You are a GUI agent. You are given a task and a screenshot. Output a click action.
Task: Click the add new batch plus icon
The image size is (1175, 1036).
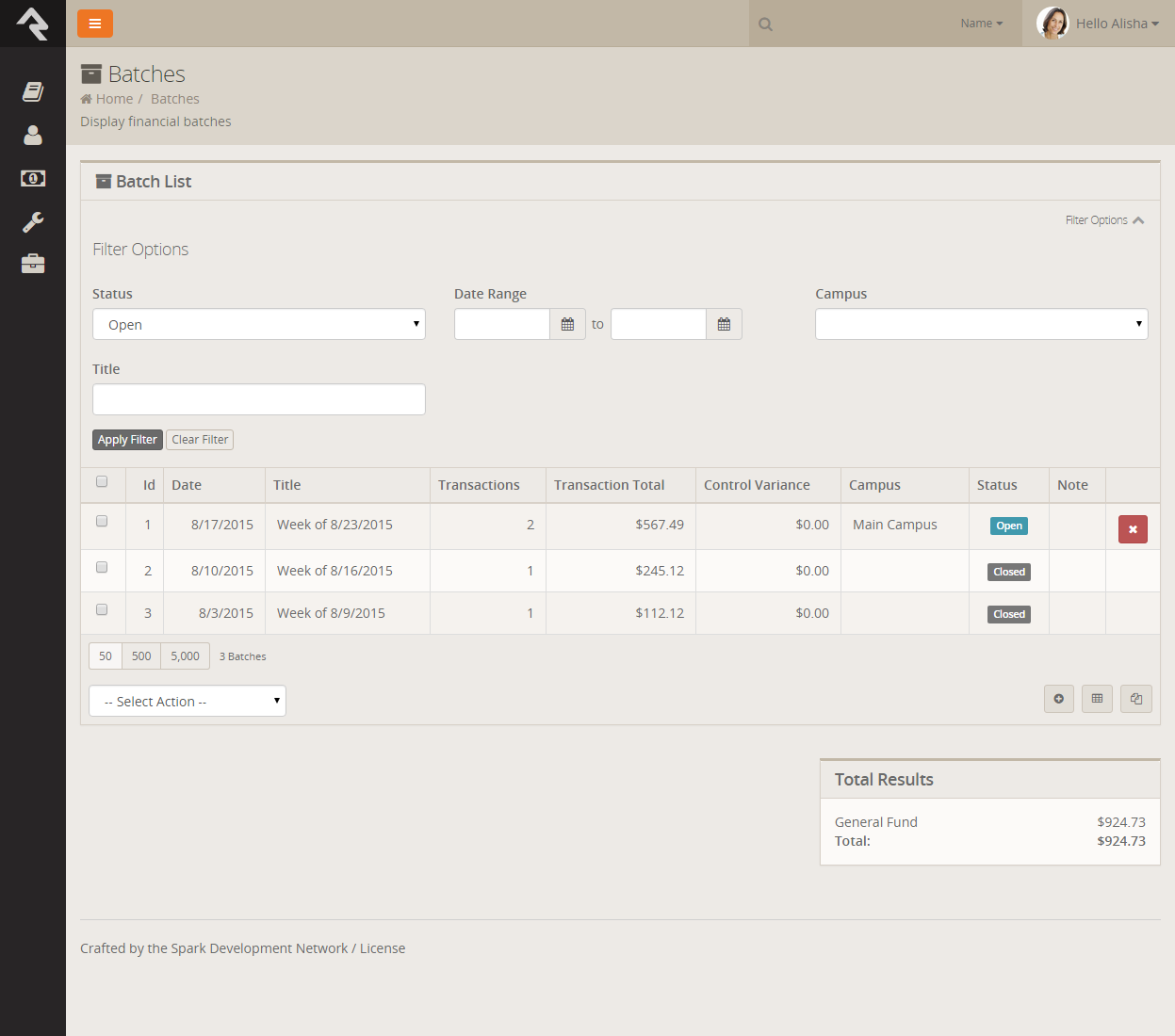coord(1059,699)
